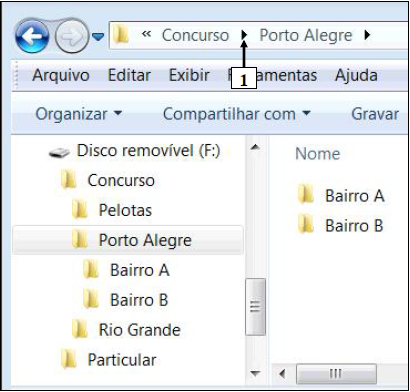
Task: Click the Concurso folder icon in tree
Action: pyautogui.click(x=69, y=180)
